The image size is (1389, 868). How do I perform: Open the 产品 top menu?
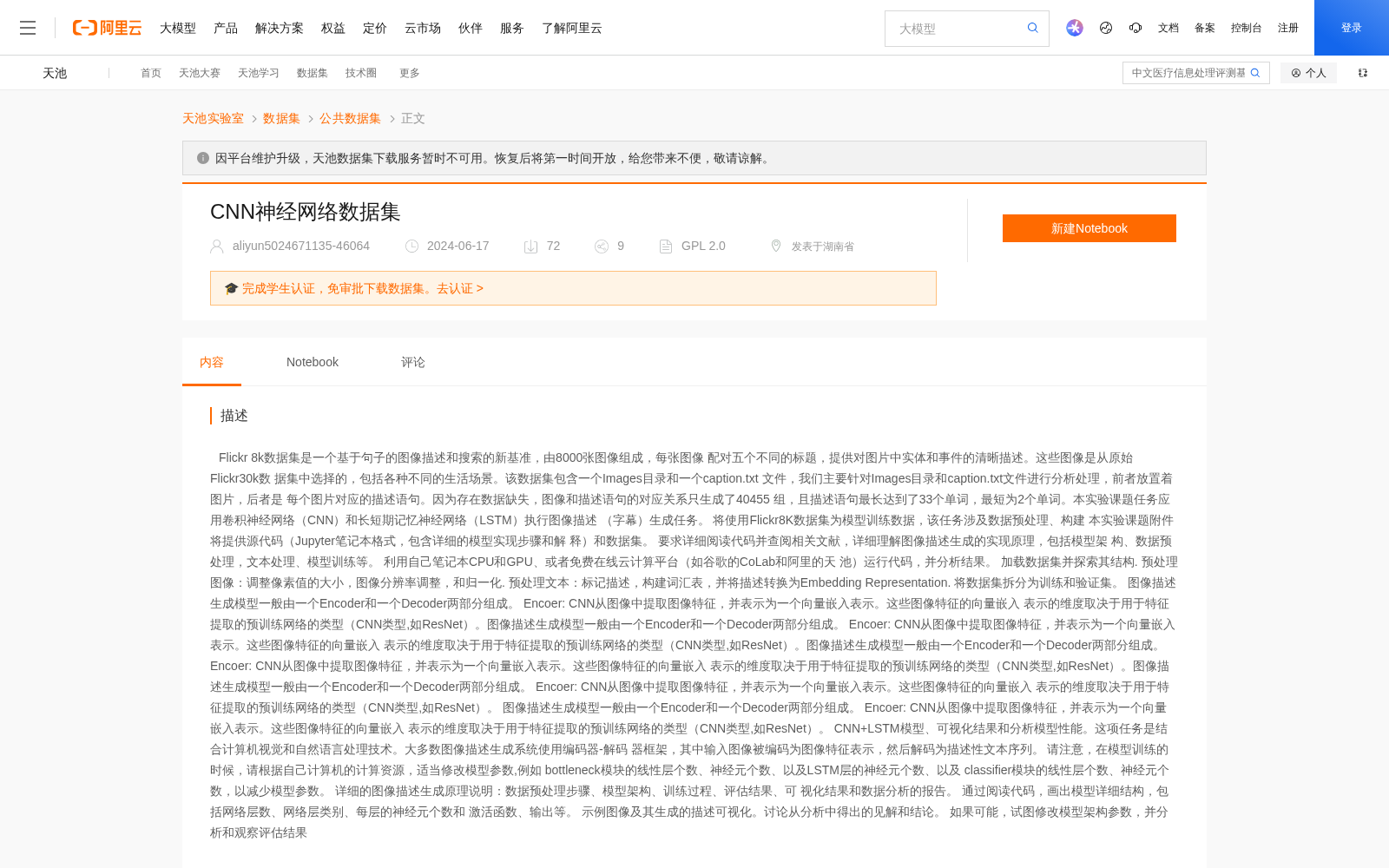(x=226, y=28)
